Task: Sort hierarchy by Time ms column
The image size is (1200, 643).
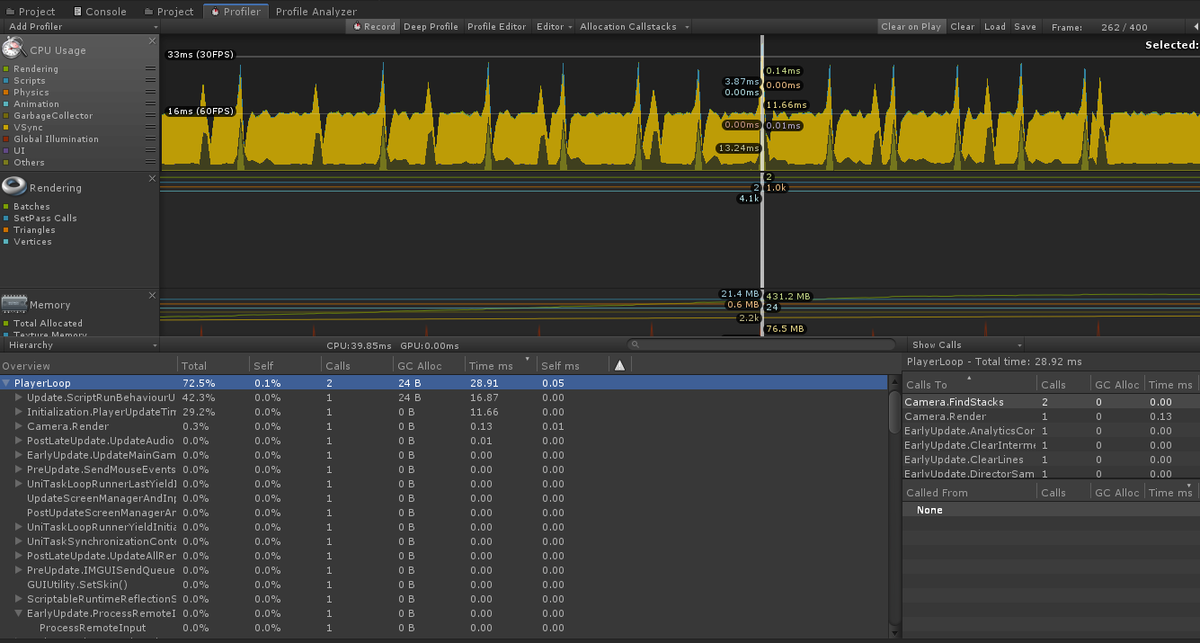Action: point(500,366)
